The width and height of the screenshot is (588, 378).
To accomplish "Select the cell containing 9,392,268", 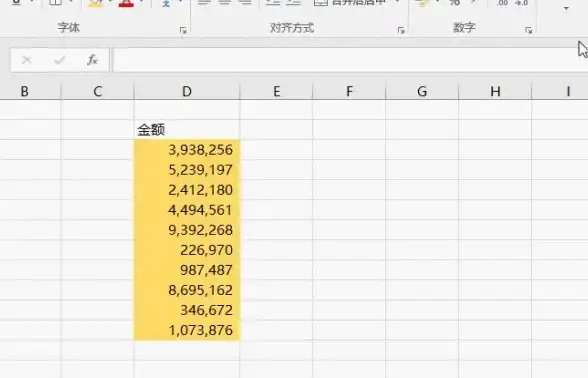I will click(187, 230).
